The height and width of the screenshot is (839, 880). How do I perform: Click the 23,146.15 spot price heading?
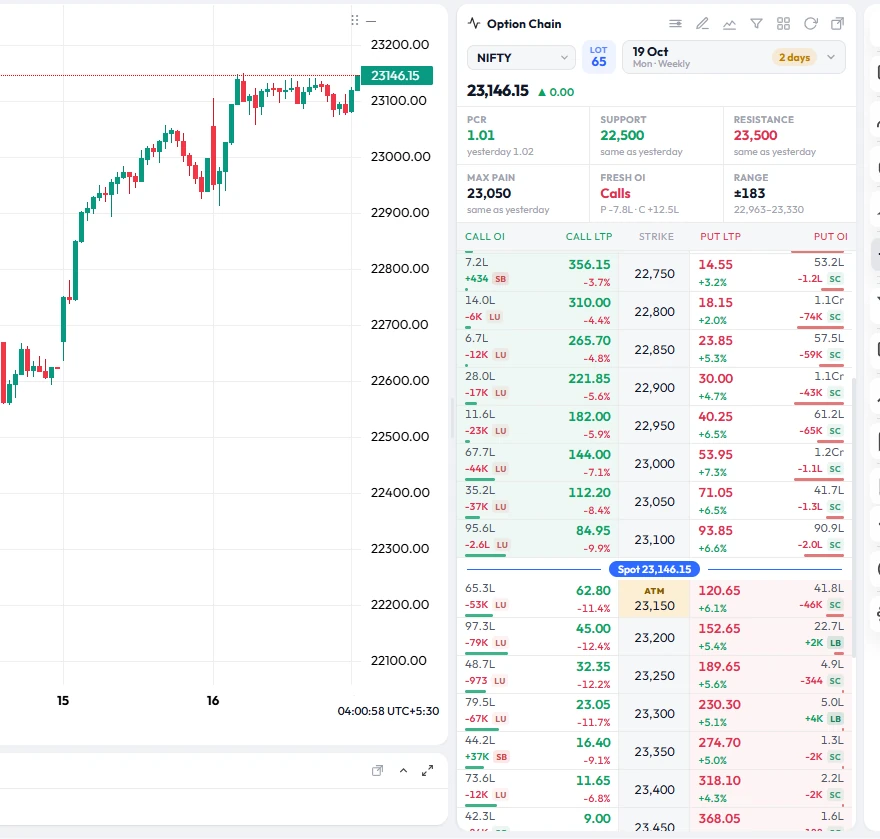498,90
